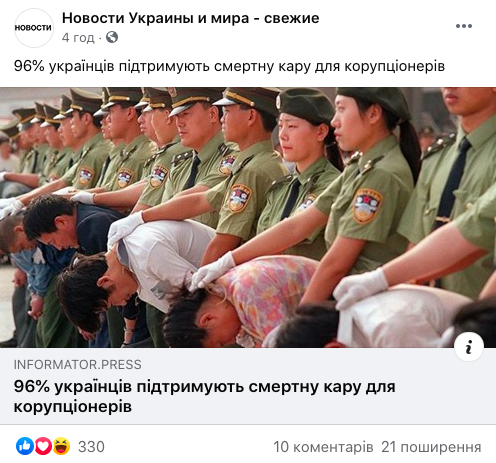Click the blue Like reaction icon
The height and width of the screenshot is (463, 496).
click(x=25, y=446)
